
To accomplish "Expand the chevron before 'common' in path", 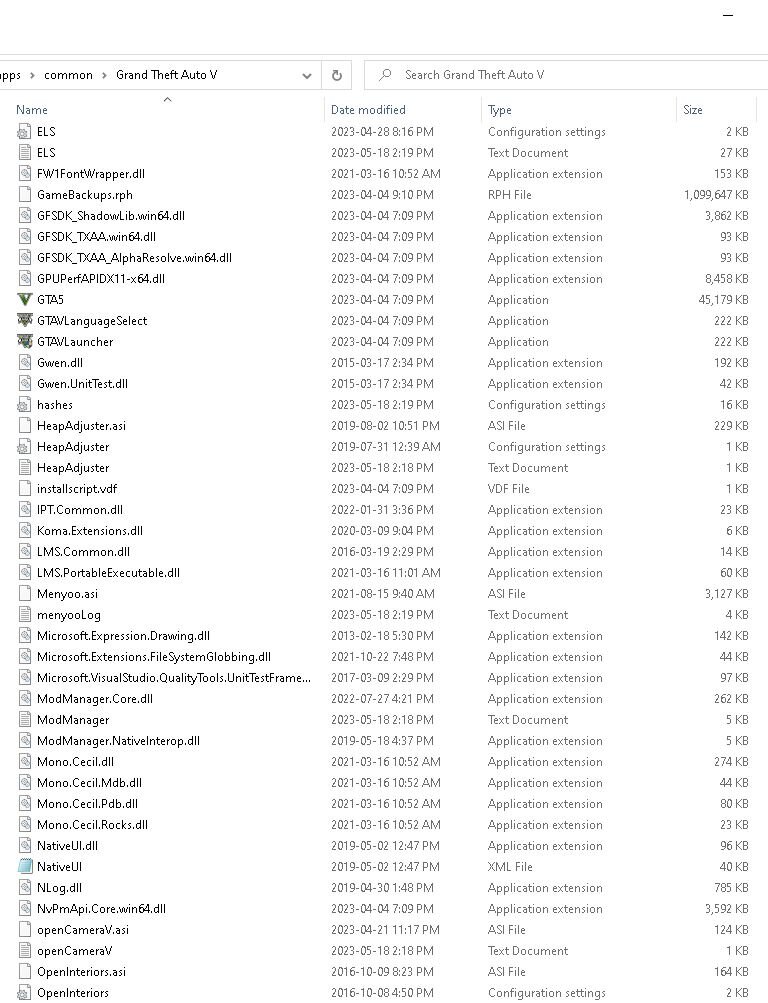I will tap(32, 75).
